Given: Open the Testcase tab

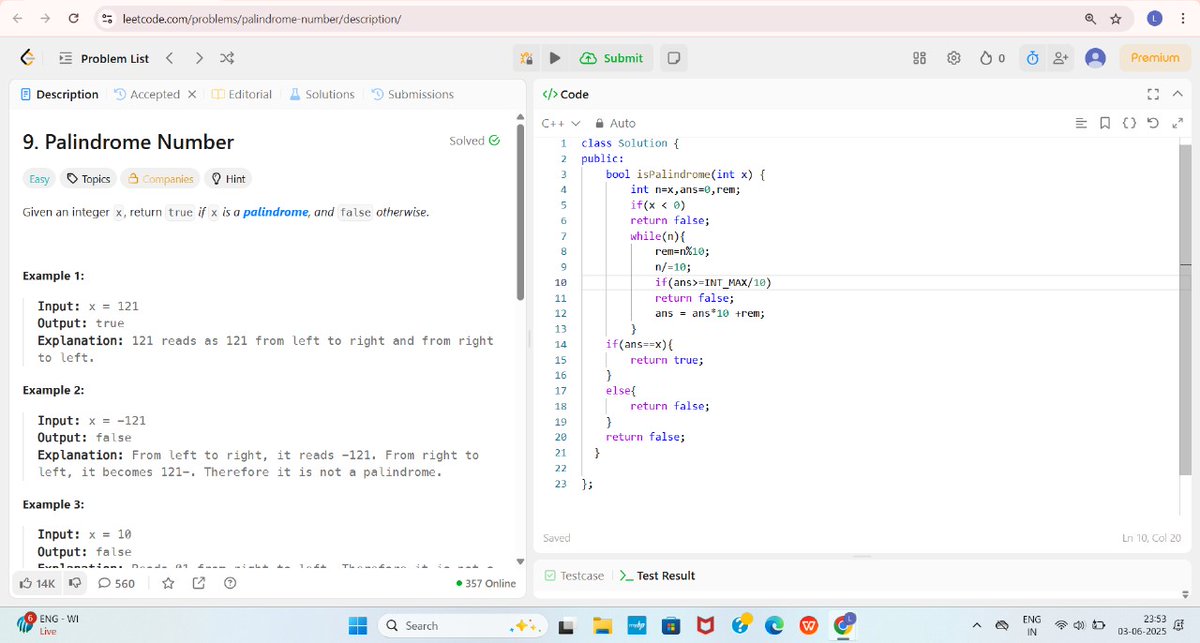Looking at the screenshot, I should 575,576.
